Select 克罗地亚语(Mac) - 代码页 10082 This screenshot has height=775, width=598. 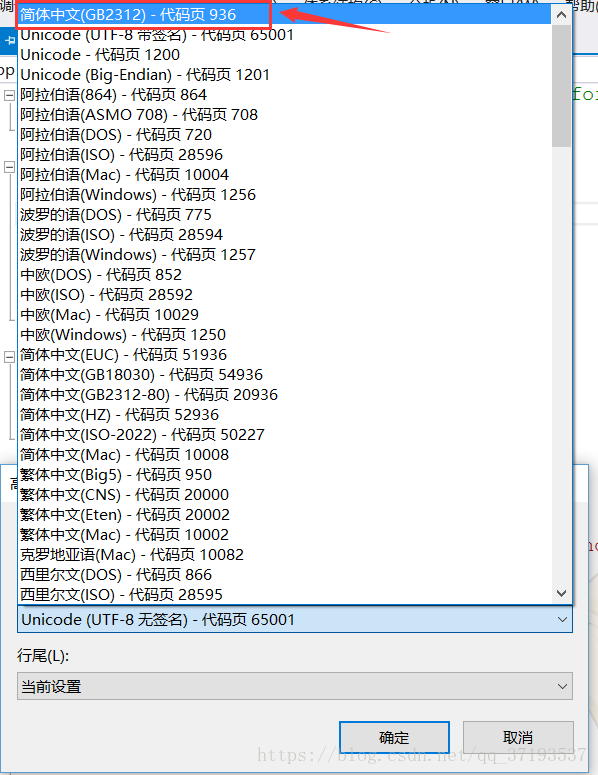coord(285,555)
